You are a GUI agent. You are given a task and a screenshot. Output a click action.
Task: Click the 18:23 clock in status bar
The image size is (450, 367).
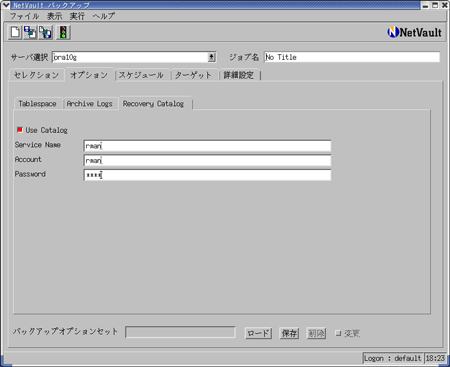pos(435,358)
